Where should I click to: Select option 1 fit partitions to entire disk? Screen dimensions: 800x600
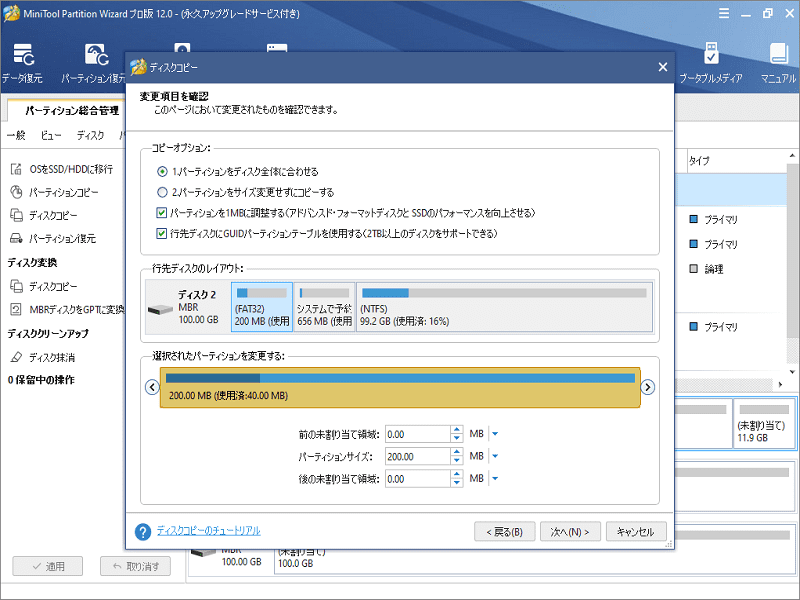pyautogui.click(x=162, y=171)
